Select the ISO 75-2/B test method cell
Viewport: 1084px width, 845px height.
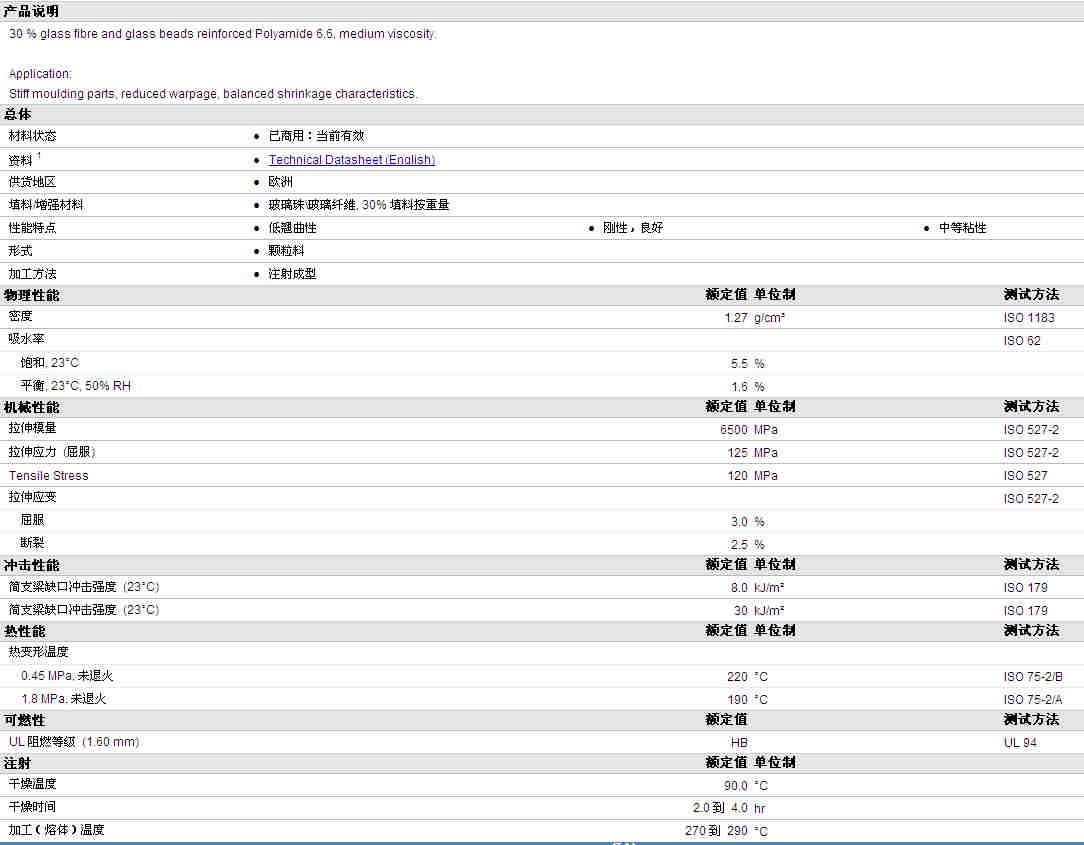point(1033,677)
